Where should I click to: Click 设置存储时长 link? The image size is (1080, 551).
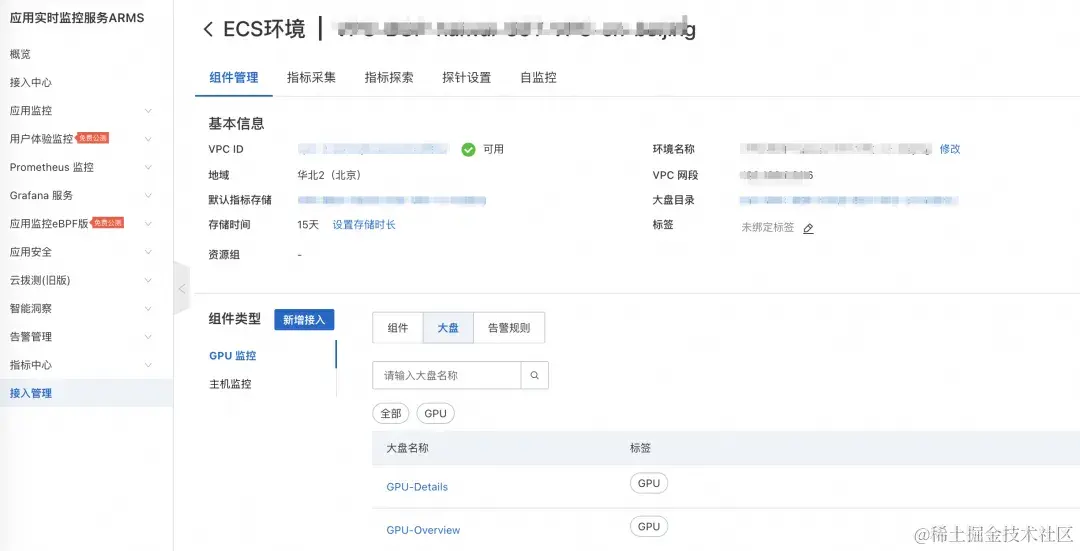click(364, 225)
